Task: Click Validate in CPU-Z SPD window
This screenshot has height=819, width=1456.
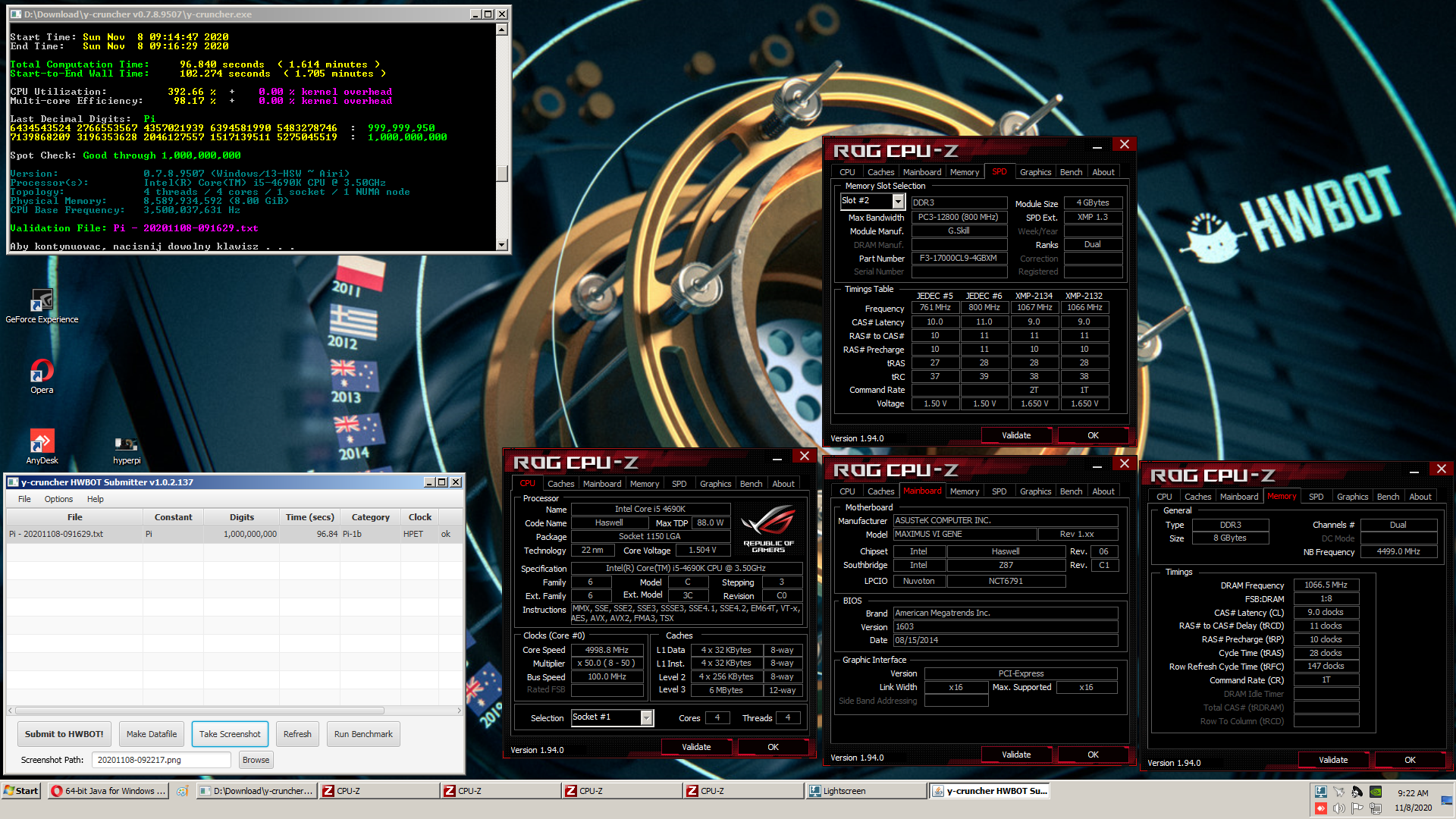Action: pos(1016,435)
